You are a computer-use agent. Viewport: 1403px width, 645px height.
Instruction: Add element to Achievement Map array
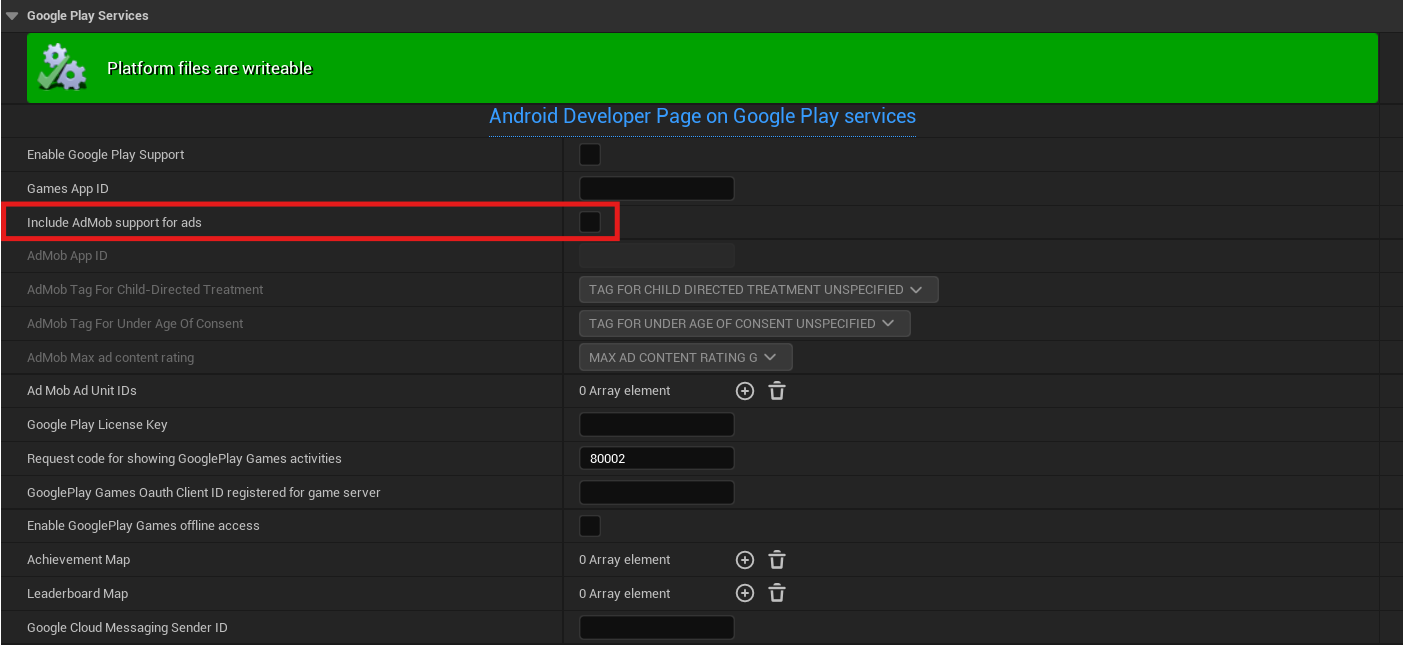pos(744,560)
